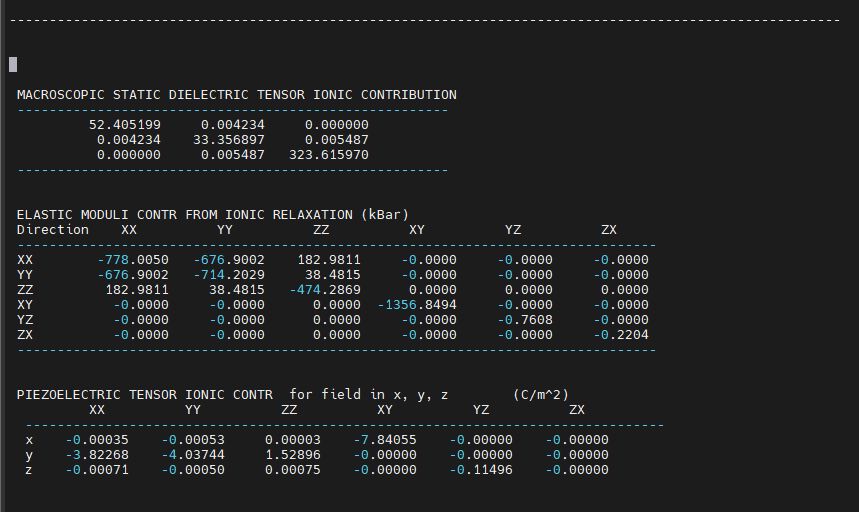Click the (C/m^2) unit label
The width and height of the screenshot is (859, 512).
[541, 395]
